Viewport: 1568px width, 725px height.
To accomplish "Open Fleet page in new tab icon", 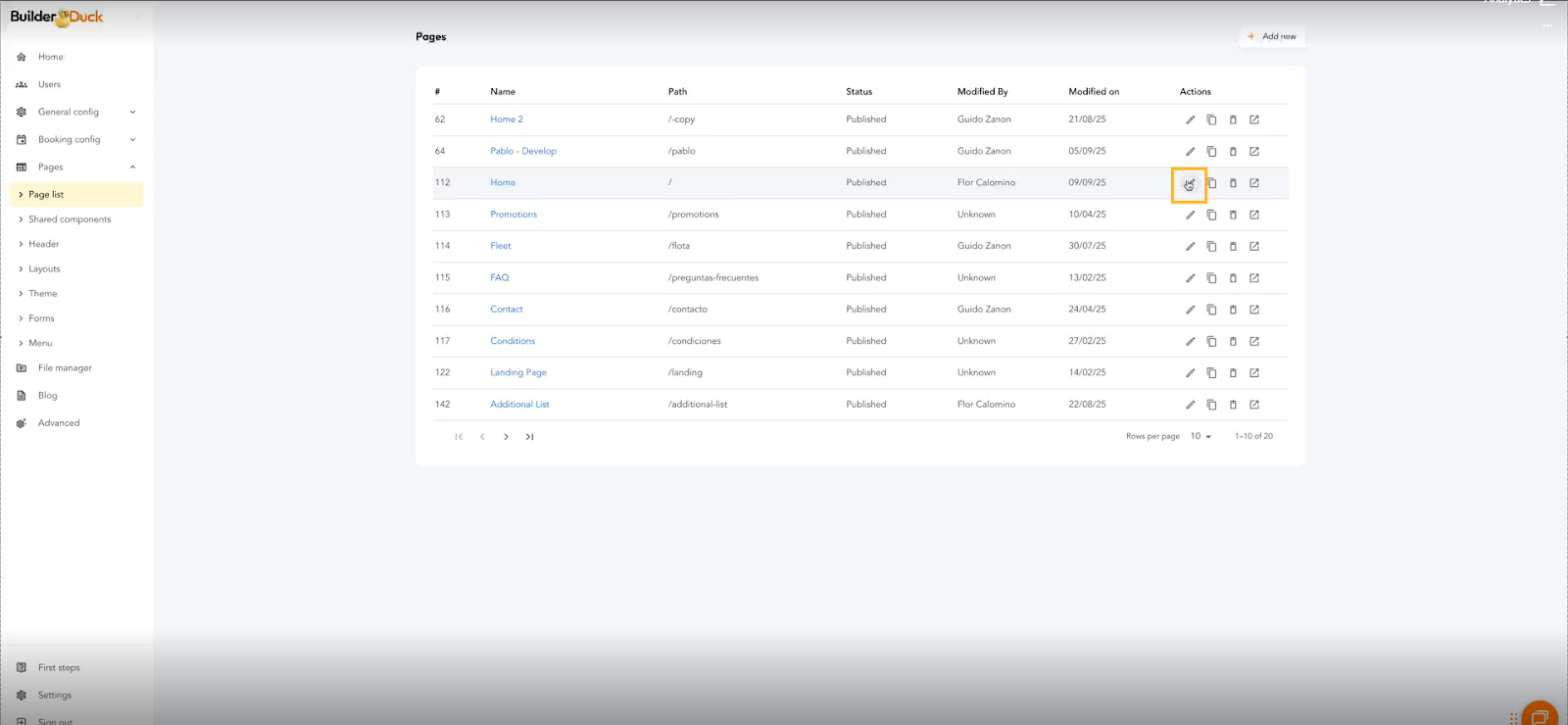I will tap(1254, 246).
